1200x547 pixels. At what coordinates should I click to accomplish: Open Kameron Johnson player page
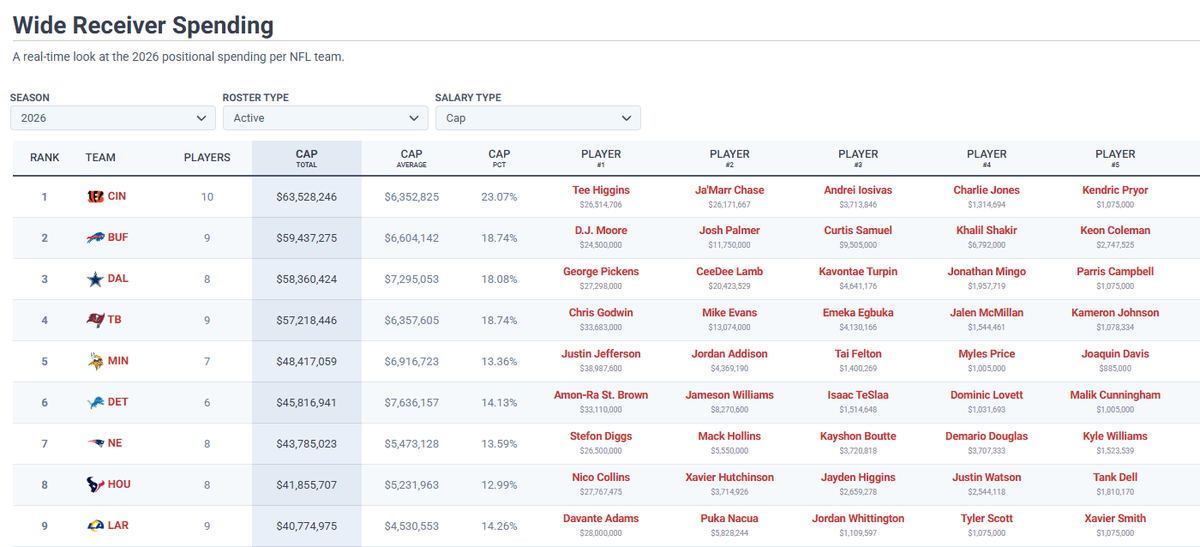click(1116, 312)
